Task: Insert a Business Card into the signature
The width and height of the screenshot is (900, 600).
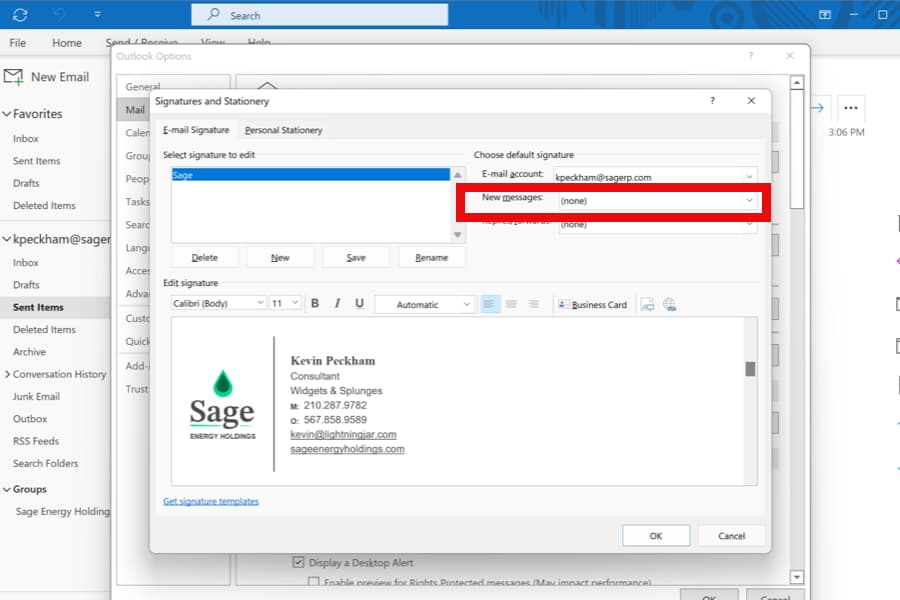Action: 594,304
